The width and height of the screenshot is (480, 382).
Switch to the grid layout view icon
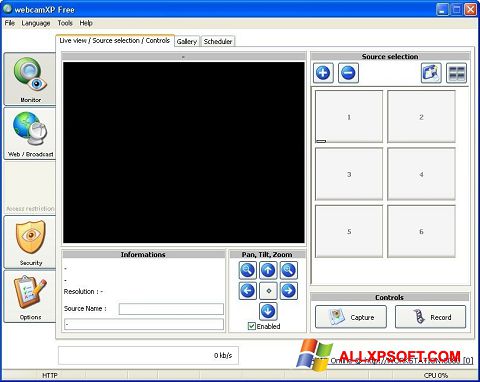click(456, 73)
